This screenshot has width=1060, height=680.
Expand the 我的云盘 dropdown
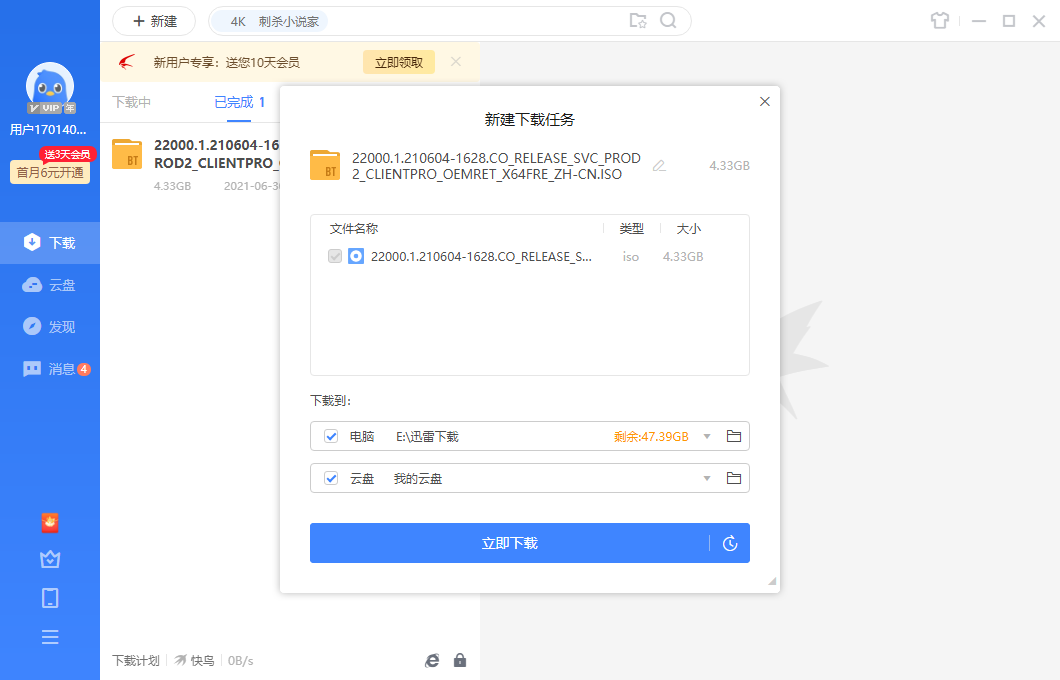point(707,478)
